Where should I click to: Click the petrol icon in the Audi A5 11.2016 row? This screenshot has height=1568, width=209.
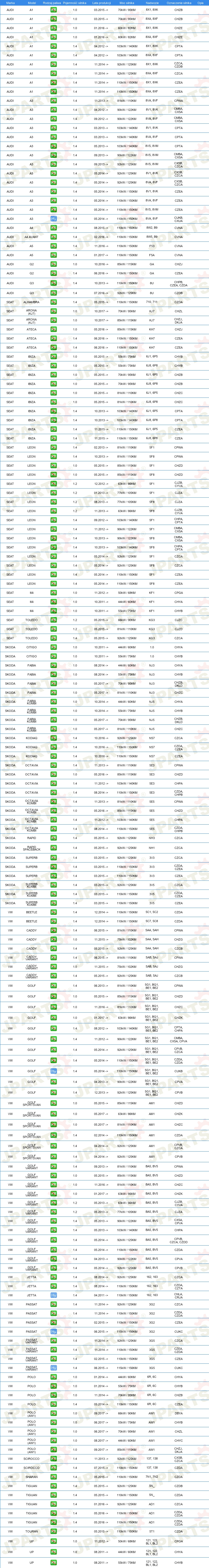(x=54, y=246)
